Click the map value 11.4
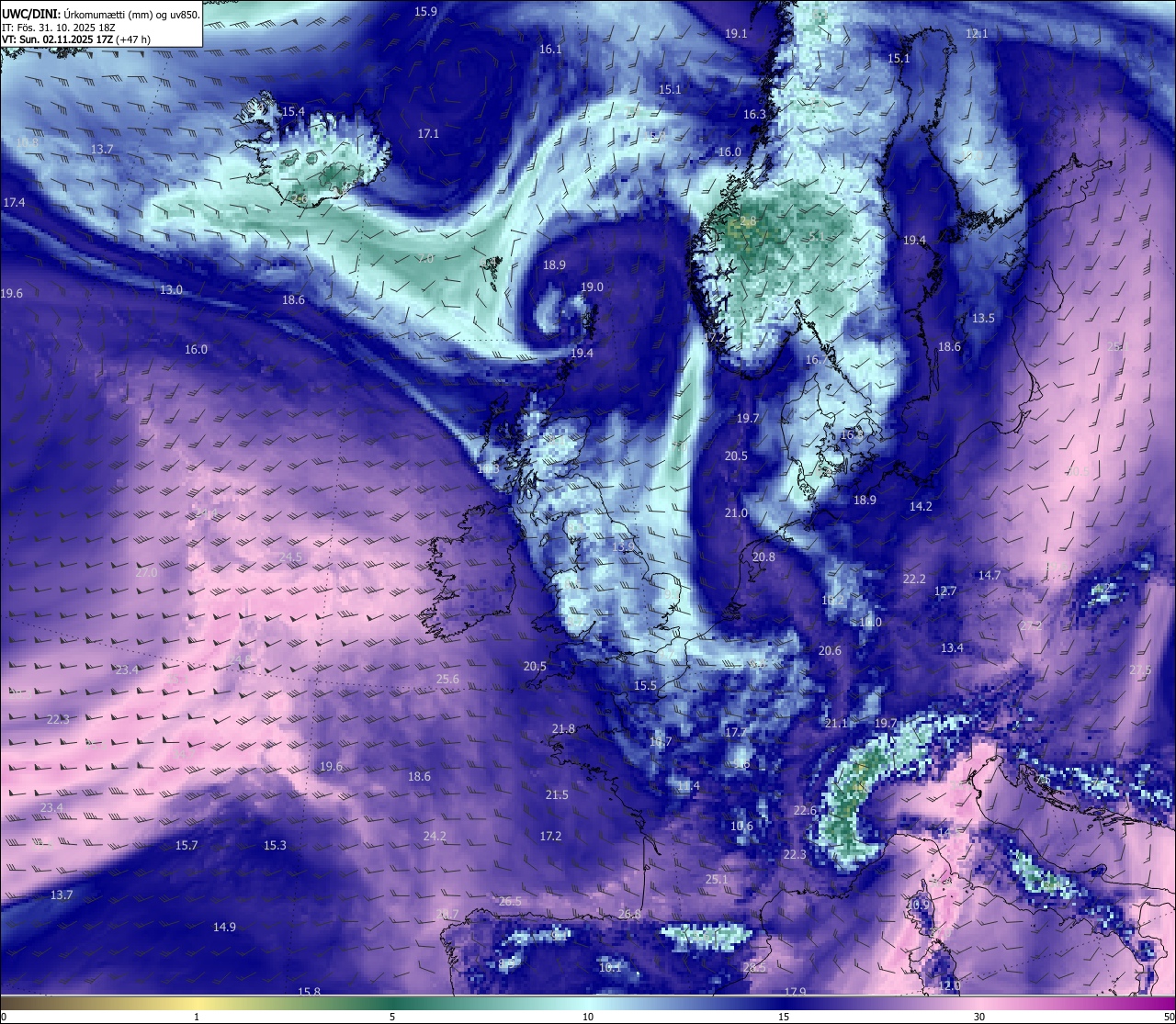This screenshot has height=1024, width=1176. [x=688, y=786]
